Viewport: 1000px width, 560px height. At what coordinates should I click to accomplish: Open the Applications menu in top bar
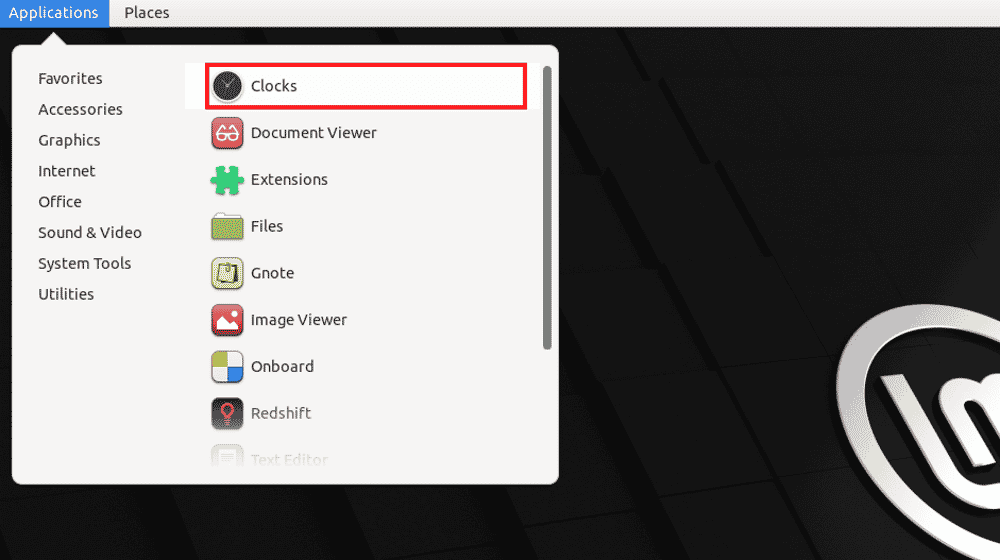click(54, 13)
